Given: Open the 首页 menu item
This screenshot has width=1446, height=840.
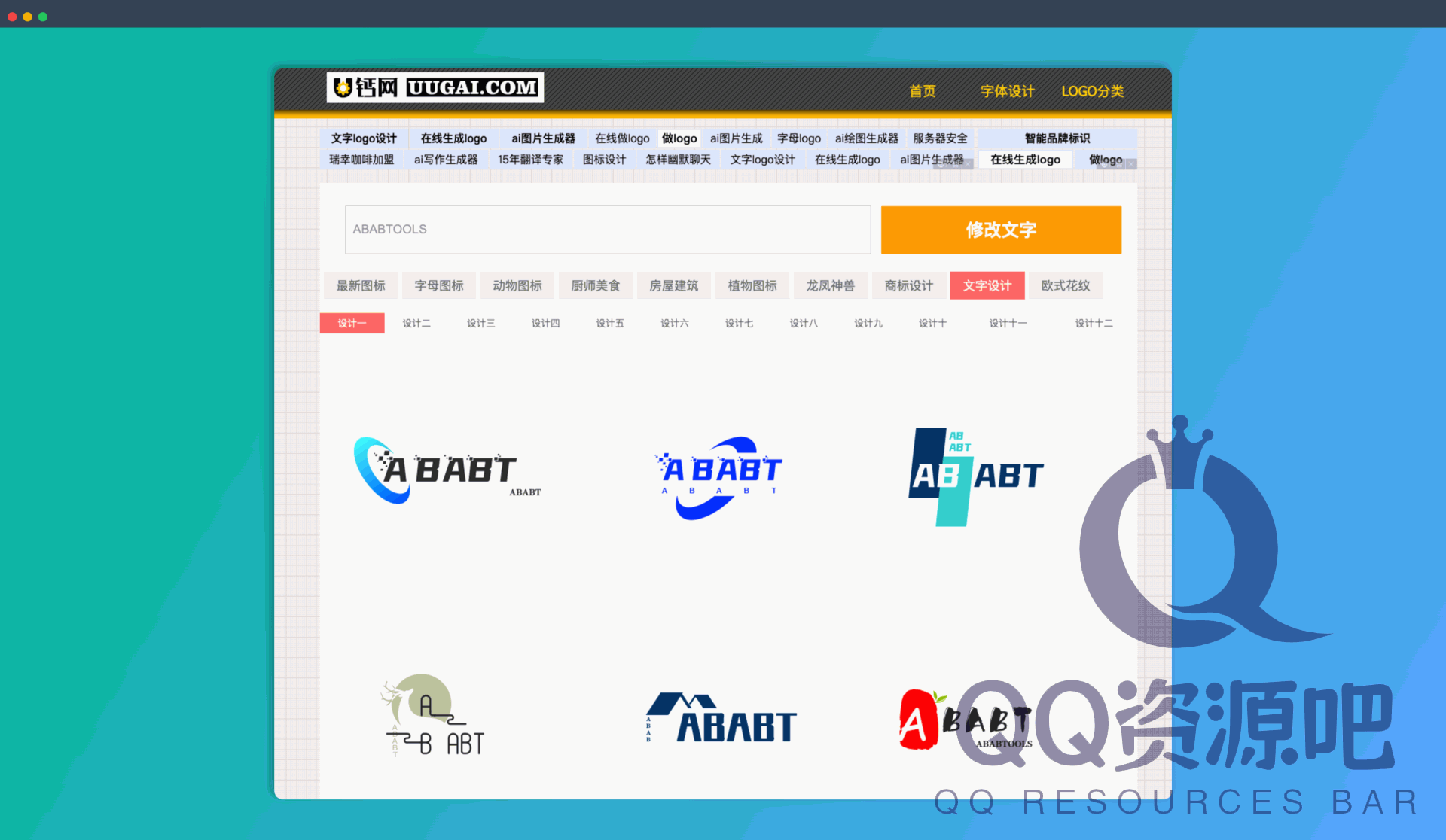Looking at the screenshot, I should point(922,91).
